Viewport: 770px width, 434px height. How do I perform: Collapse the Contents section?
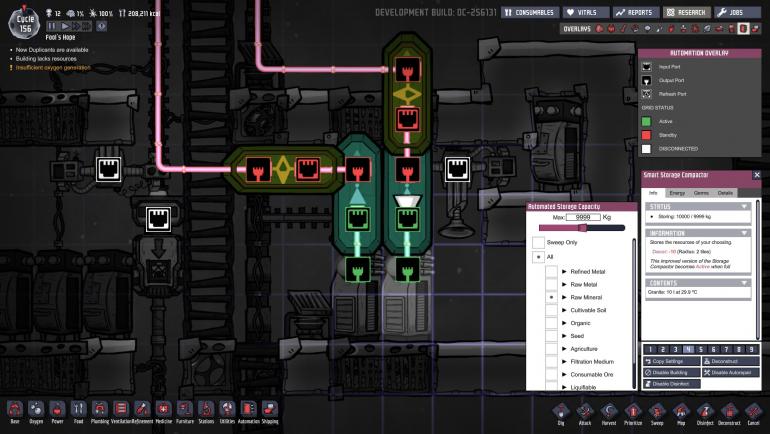pos(744,283)
